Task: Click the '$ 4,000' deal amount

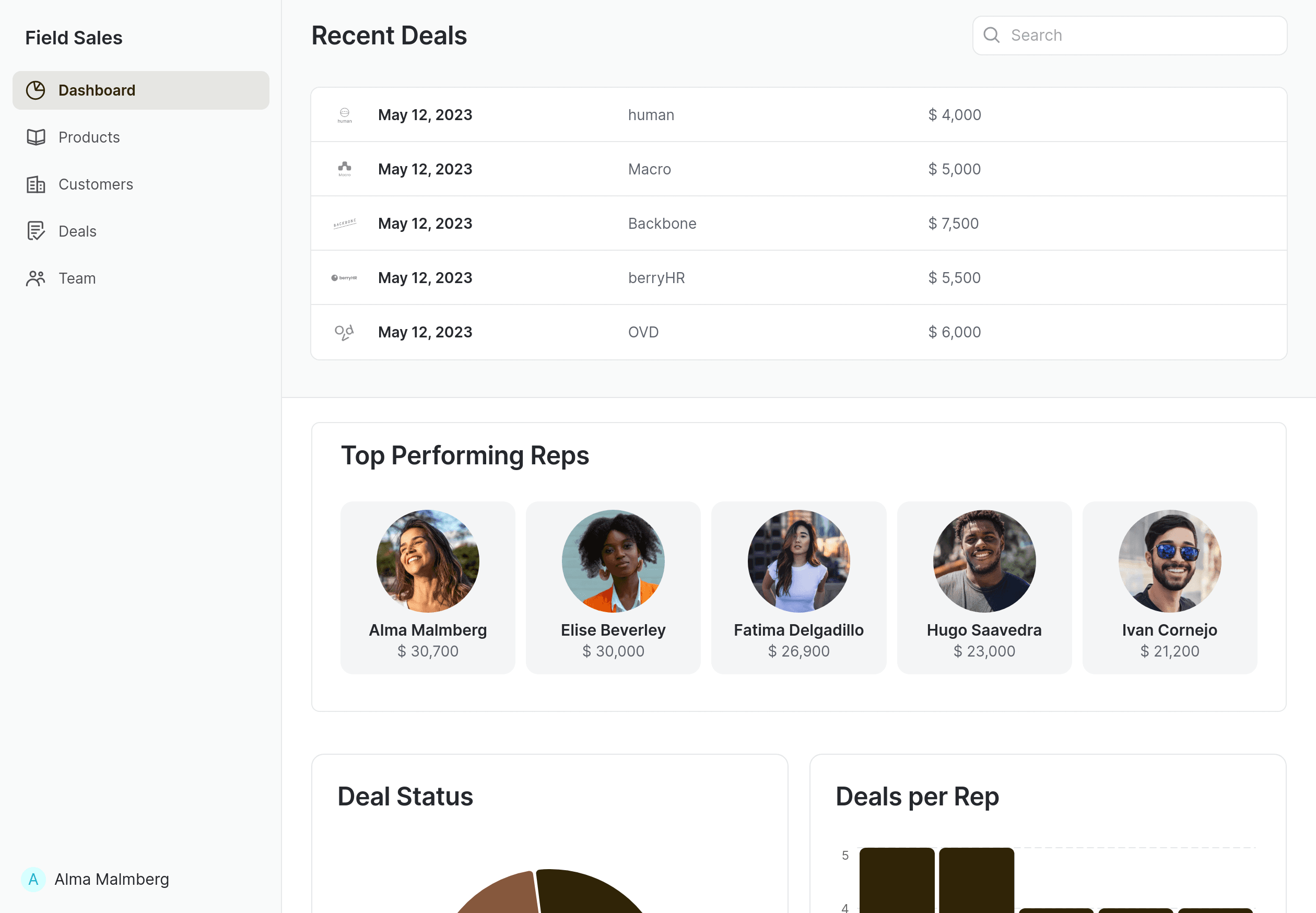Action: pos(955,115)
